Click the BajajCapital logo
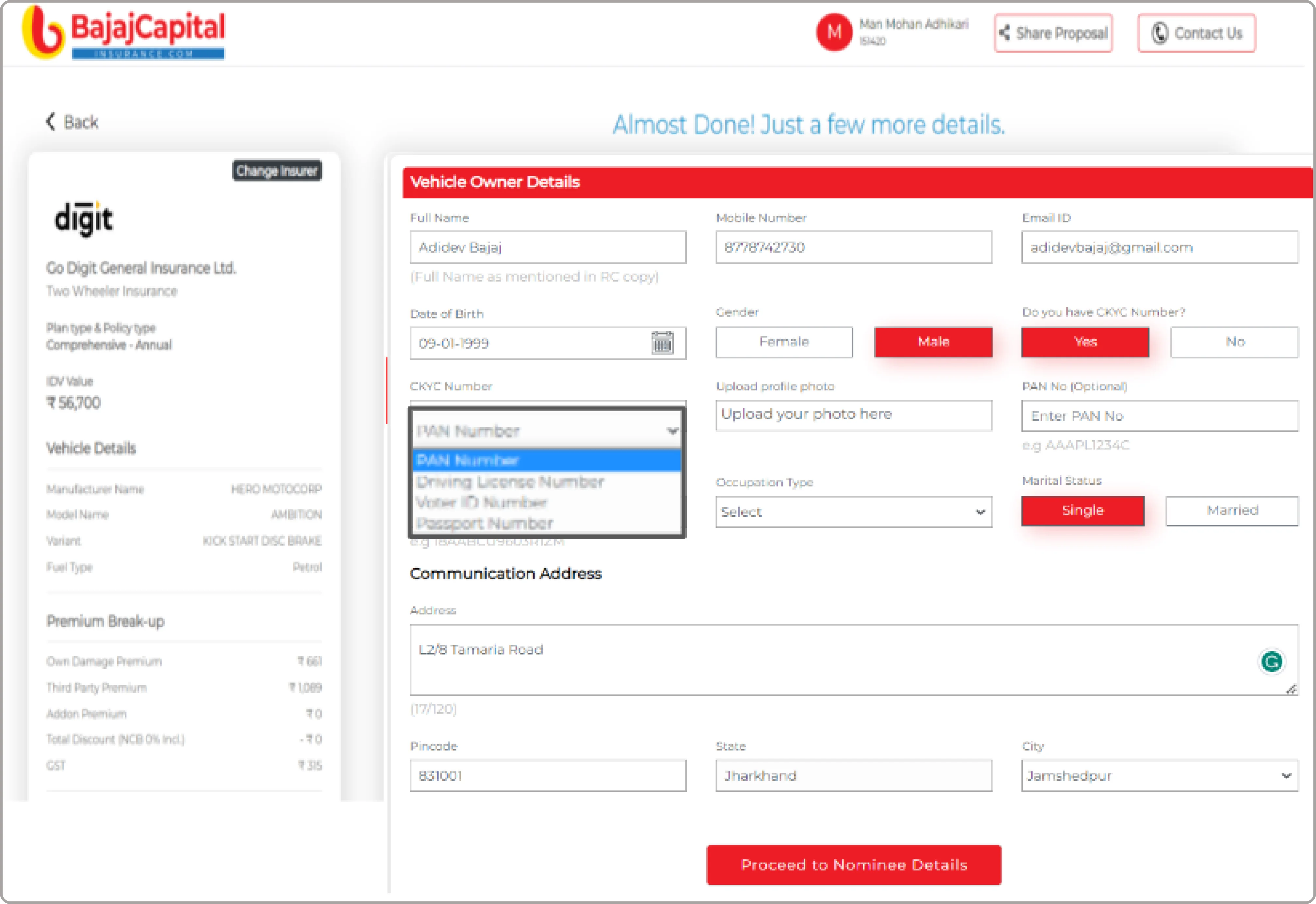The image size is (1316, 904). 123,33
